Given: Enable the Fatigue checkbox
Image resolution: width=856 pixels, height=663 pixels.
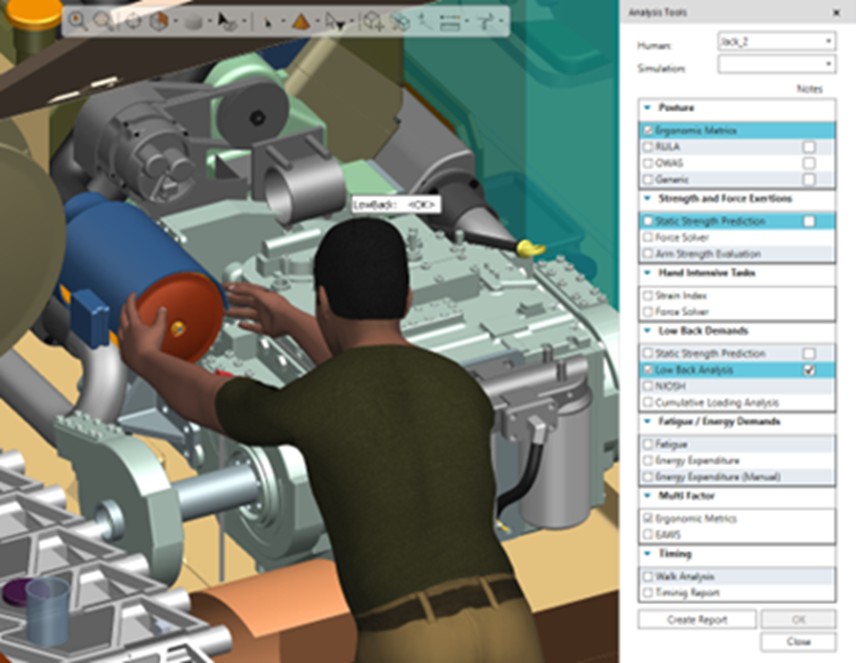Looking at the screenshot, I should click(x=648, y=444).
